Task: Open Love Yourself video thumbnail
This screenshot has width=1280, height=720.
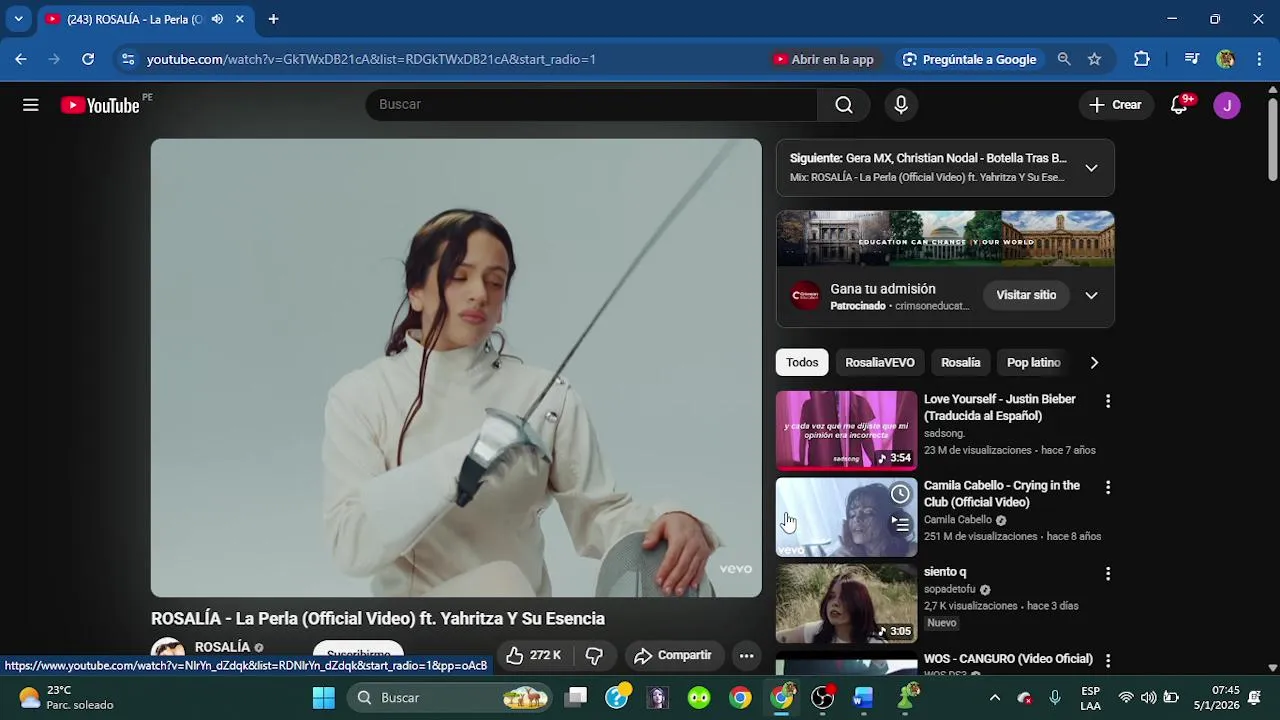Action: [846, 430]
